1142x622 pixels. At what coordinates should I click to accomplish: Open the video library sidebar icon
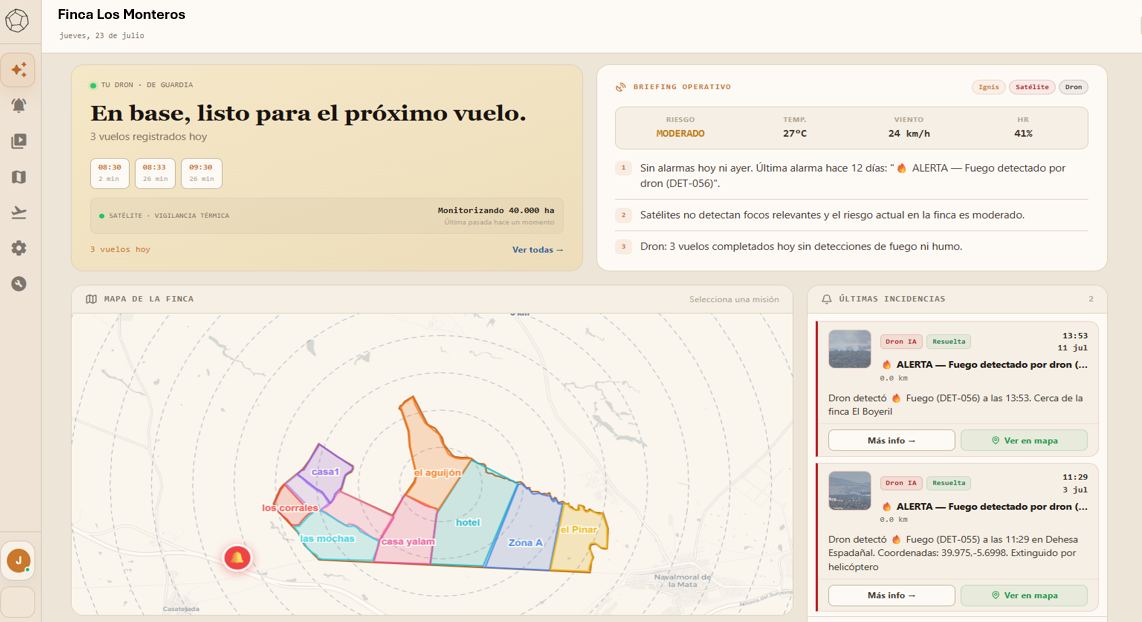coord(19,141)
